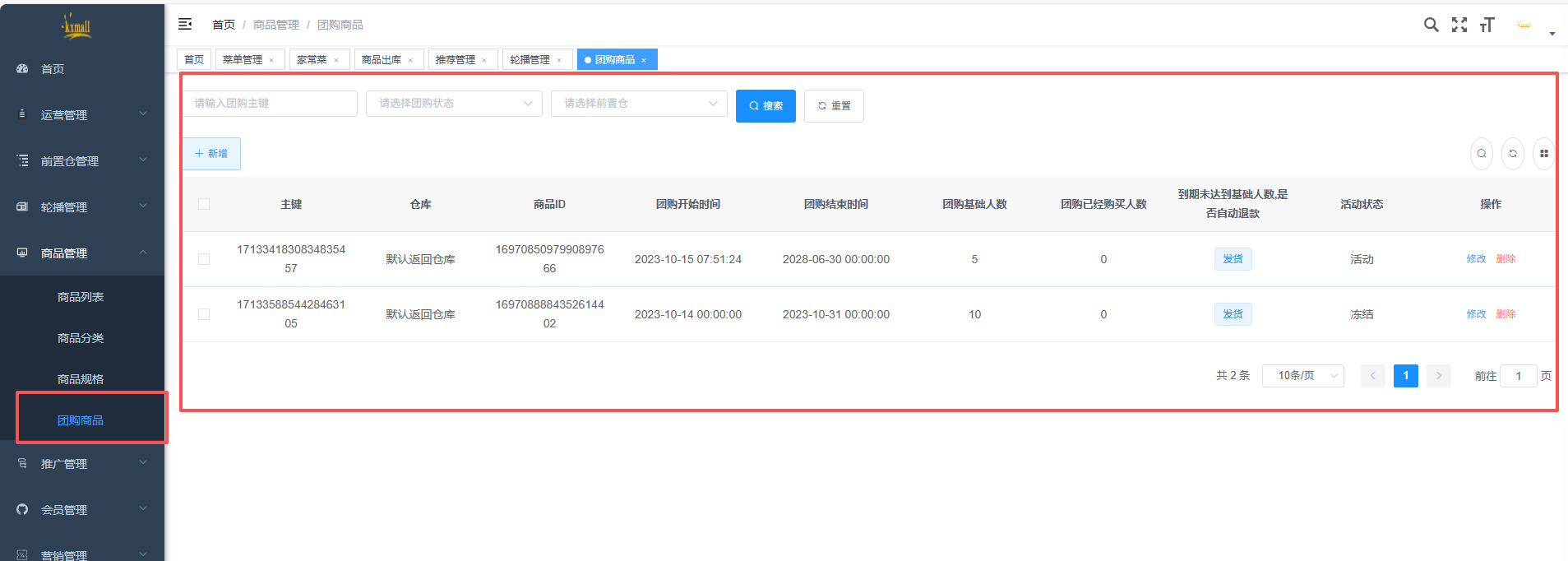Select all rows via the header checkbox
1568x561 pixels.
(x=204, y=204)
